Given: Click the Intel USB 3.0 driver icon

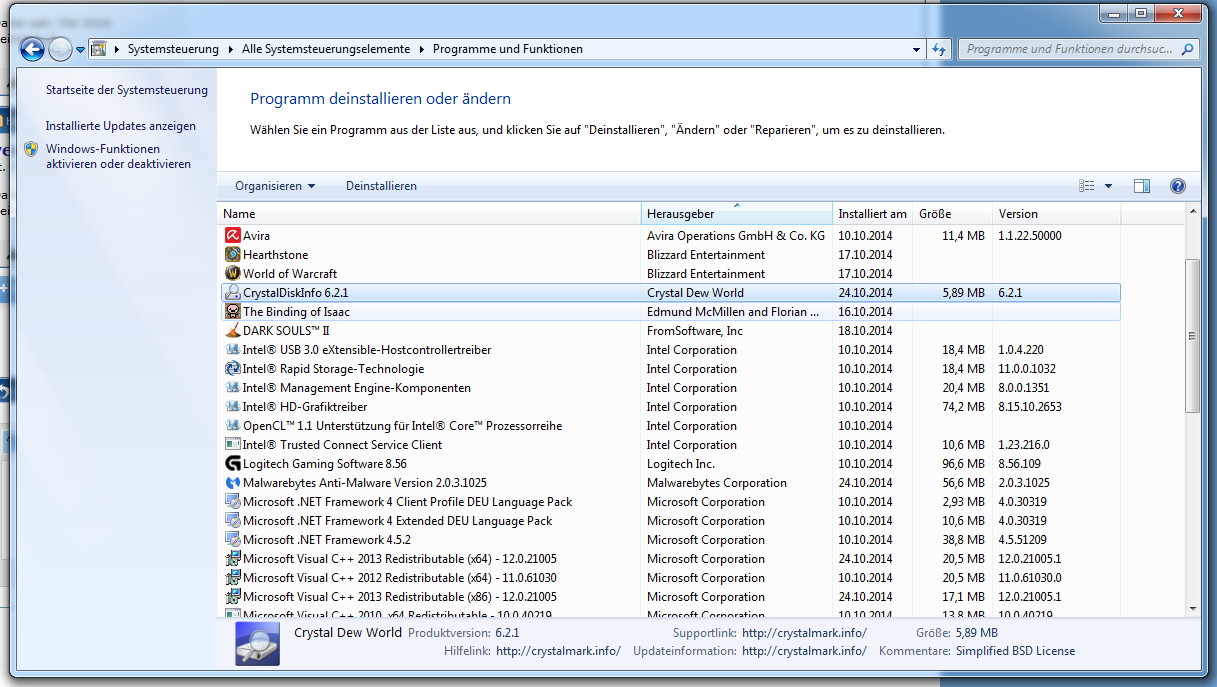Looking at the screenshot, I should click(x=232, y=350).
